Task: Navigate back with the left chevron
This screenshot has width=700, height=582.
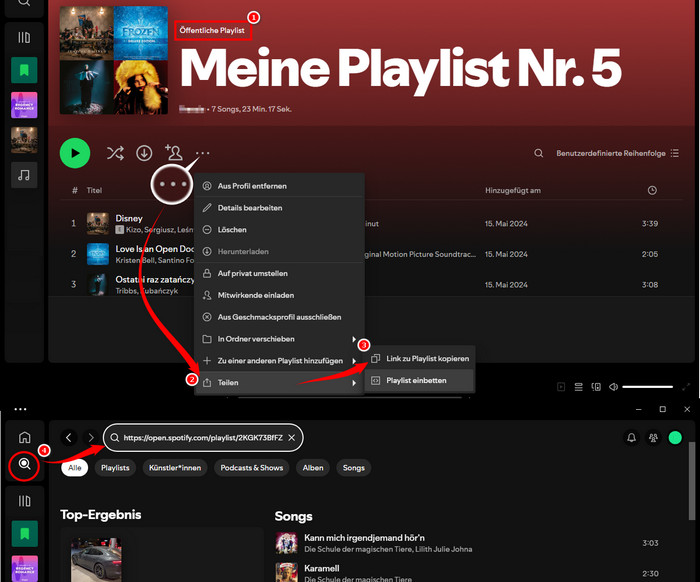Action: coord(69,437)
